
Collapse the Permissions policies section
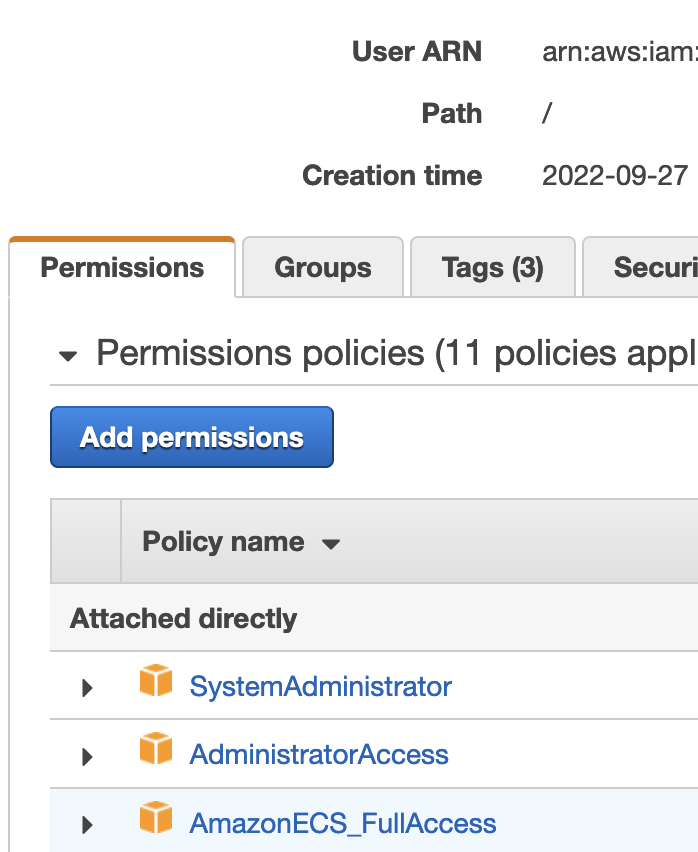coord(67,353)
